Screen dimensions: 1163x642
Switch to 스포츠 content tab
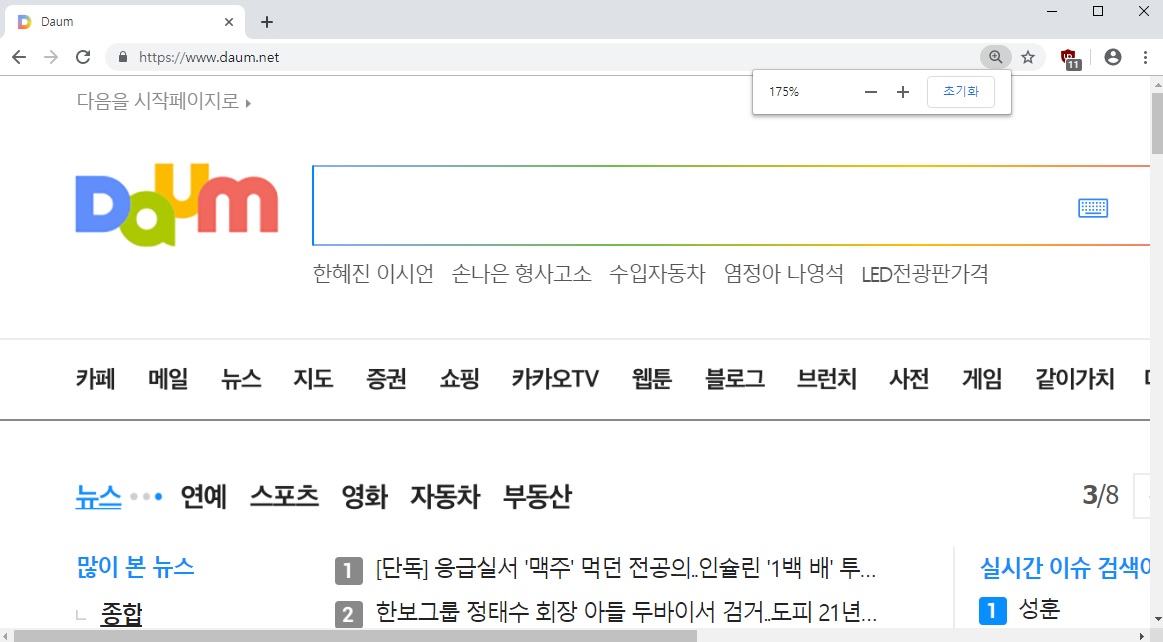pos(284,496)
